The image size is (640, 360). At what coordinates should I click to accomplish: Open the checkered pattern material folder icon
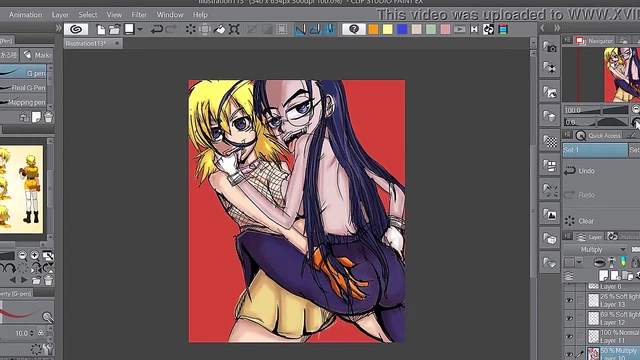pyautogui.click(x=549, y=141)
